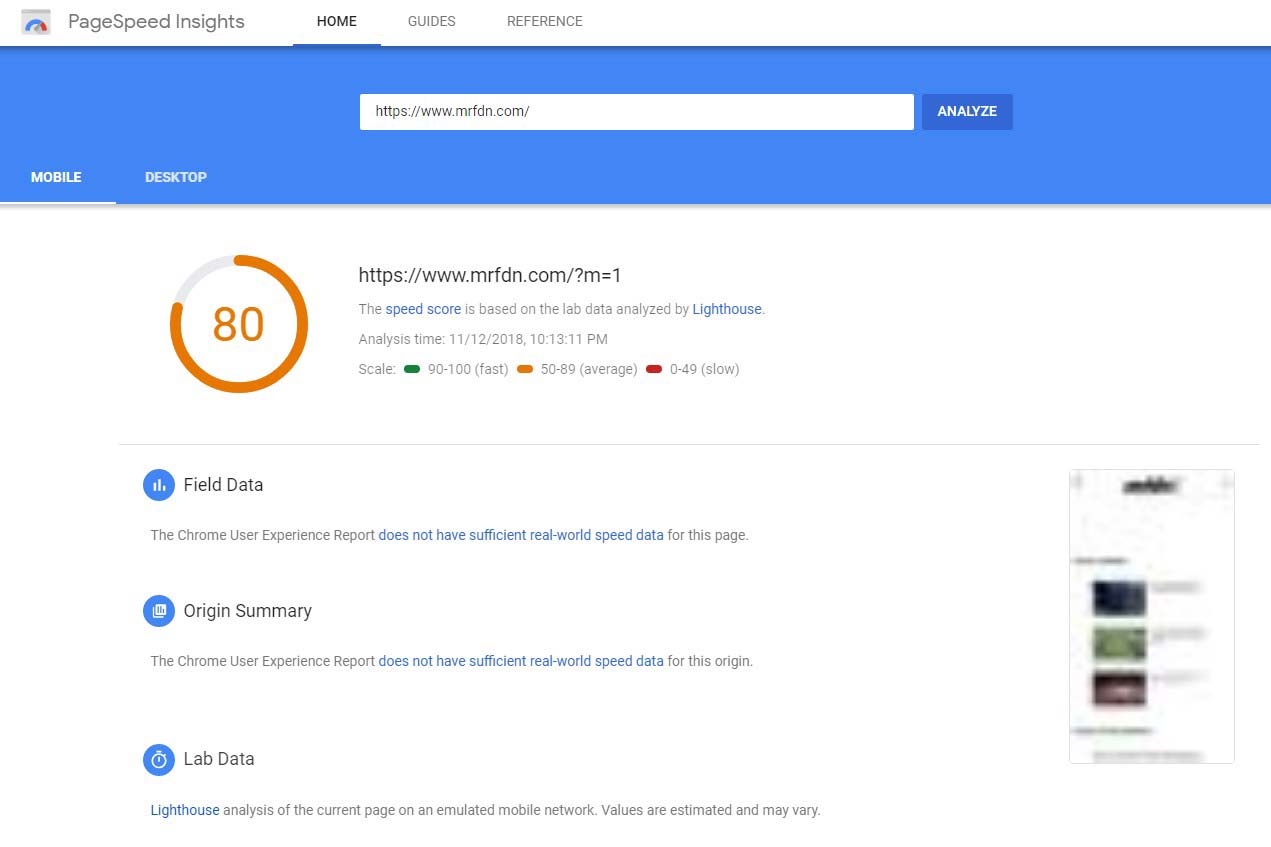Click the Origin Summary heading
The image size is (1271, 847).
[248, 611]
